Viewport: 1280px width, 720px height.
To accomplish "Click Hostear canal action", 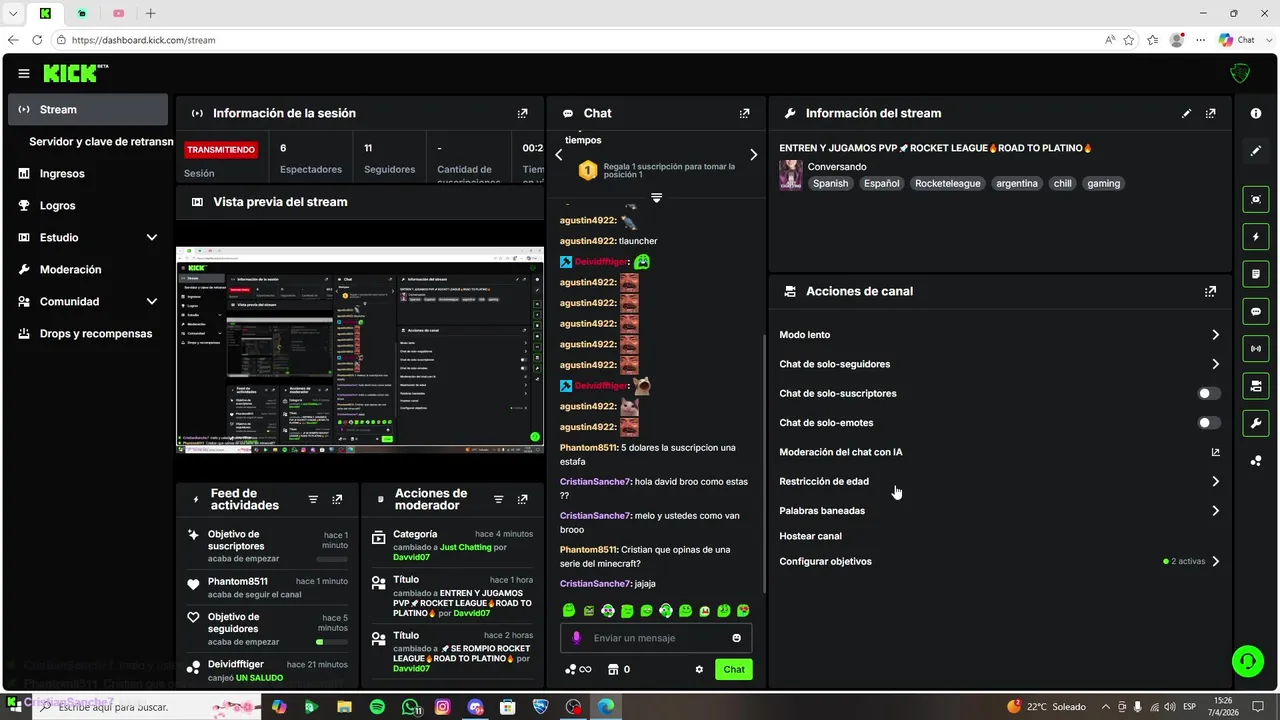I will [810, 536].
